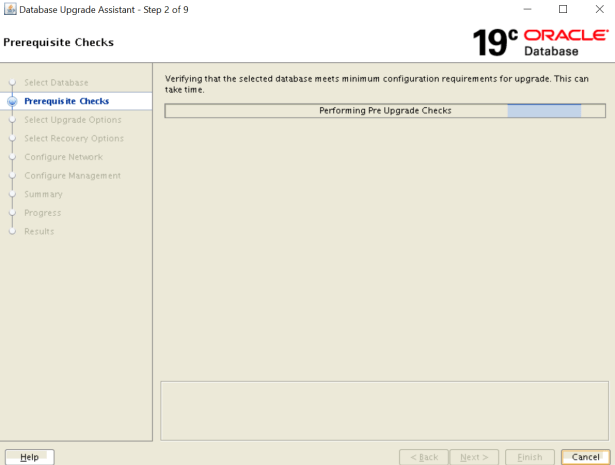Select the Progress step in sidebar
615x465 pixels.
(x=42, y=213)
